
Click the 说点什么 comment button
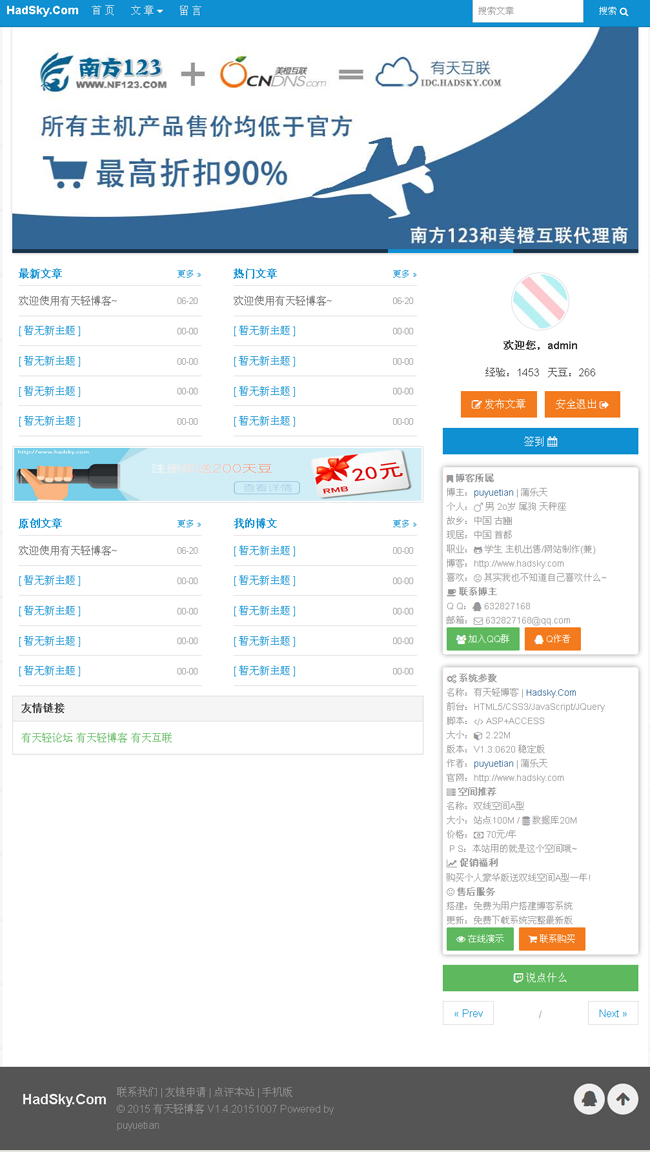[x=540, y=978]
